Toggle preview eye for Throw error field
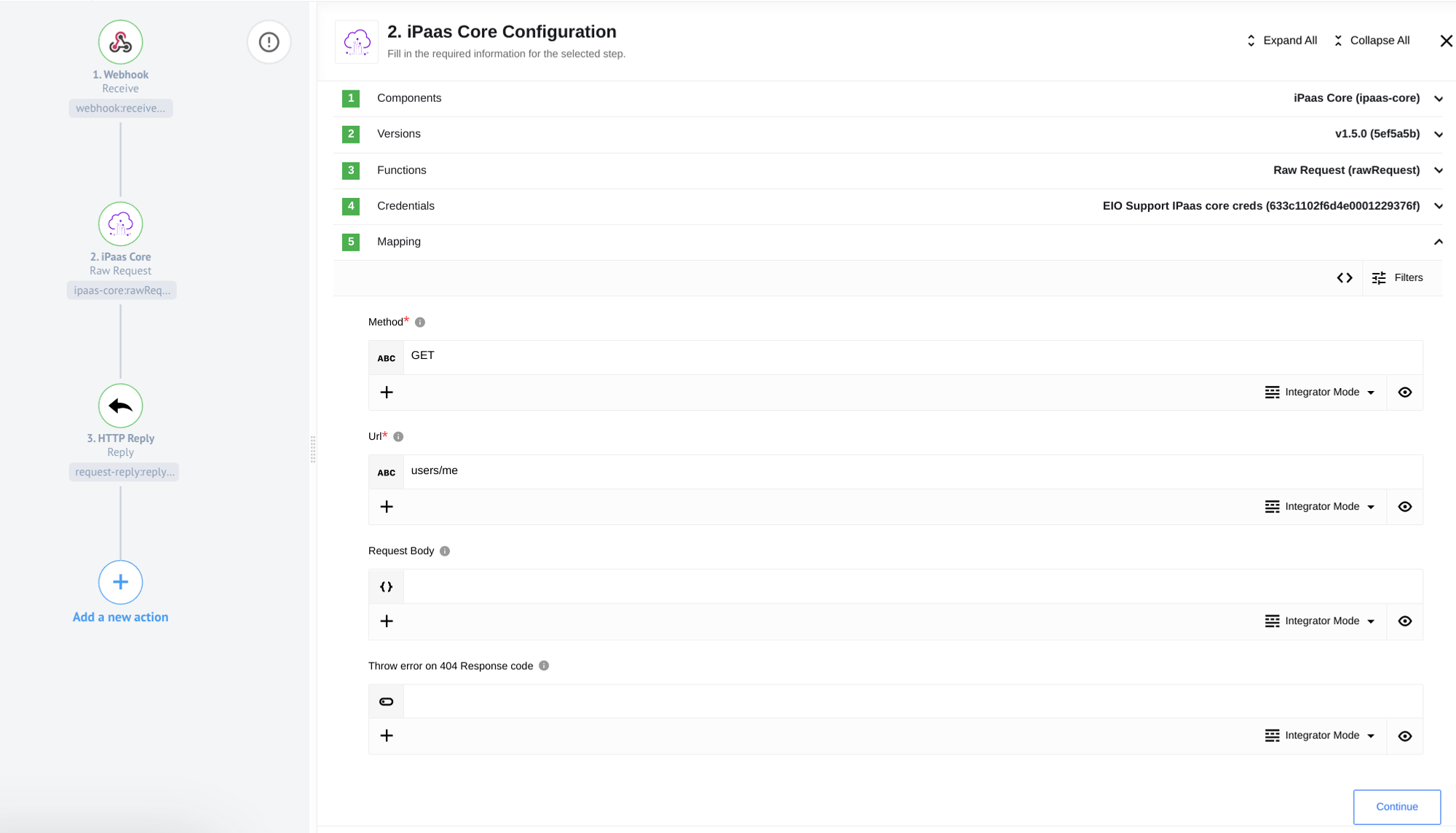 pos(1405,735)
